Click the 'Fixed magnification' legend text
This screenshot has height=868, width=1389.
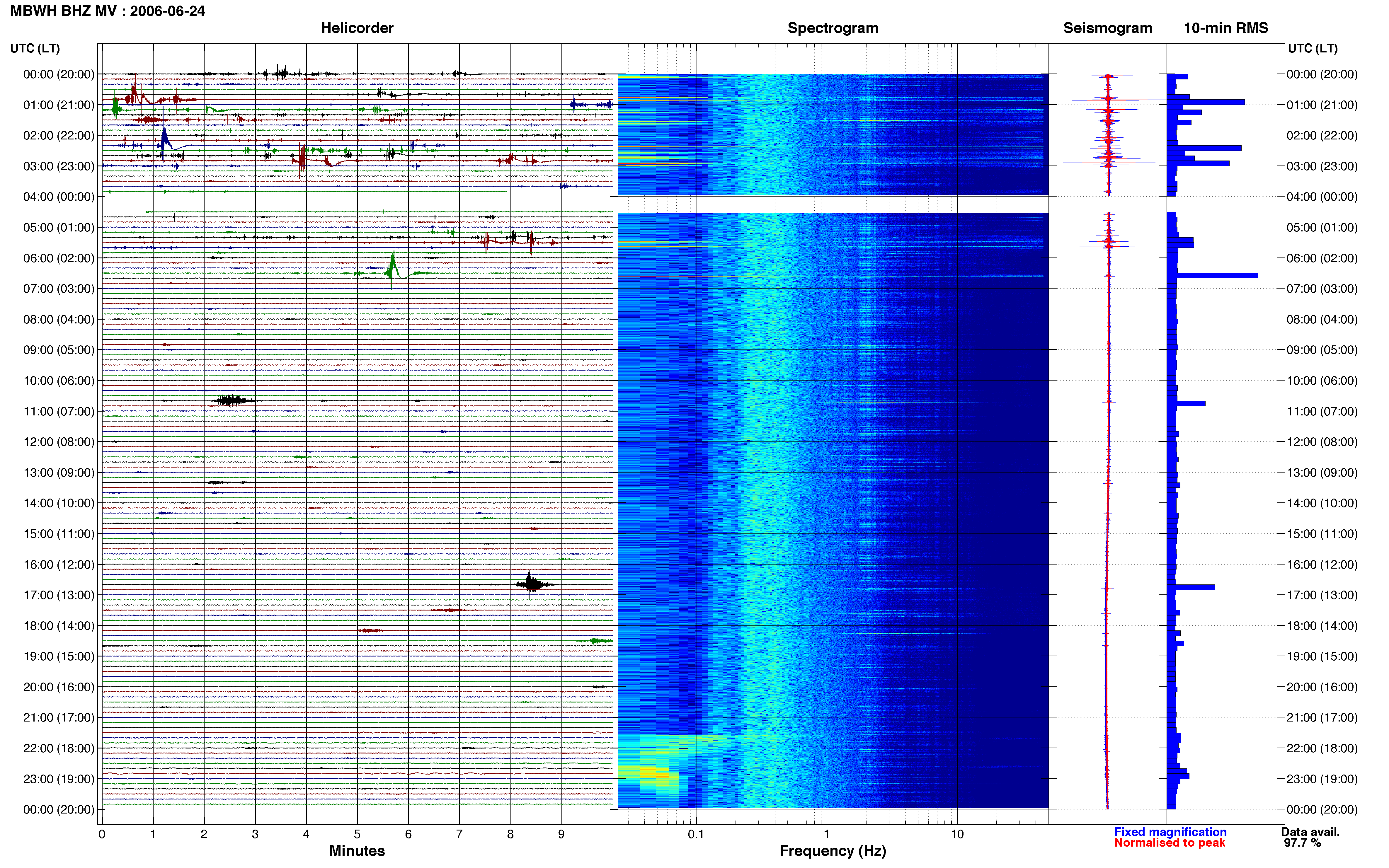point(1170,832)
